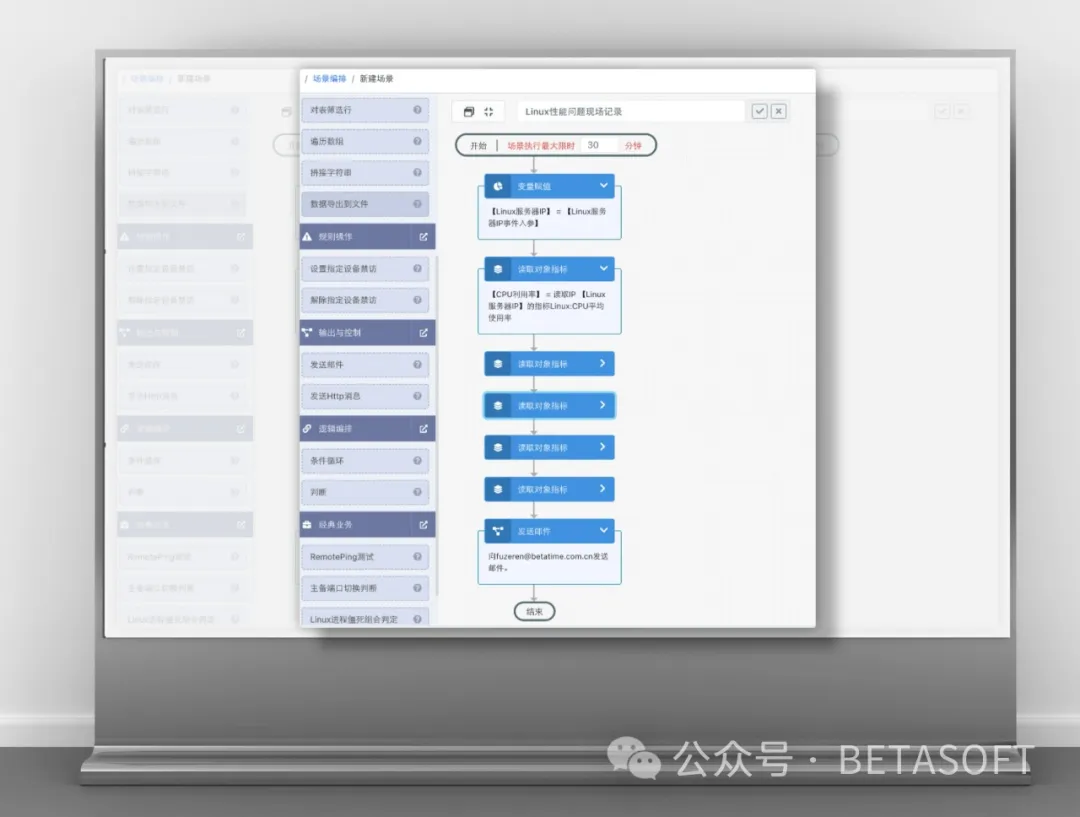Screen dimensions: 1080x817
Task: Expand the highlighted 读取对象指标 node chevron
Action: pos(603,405)
